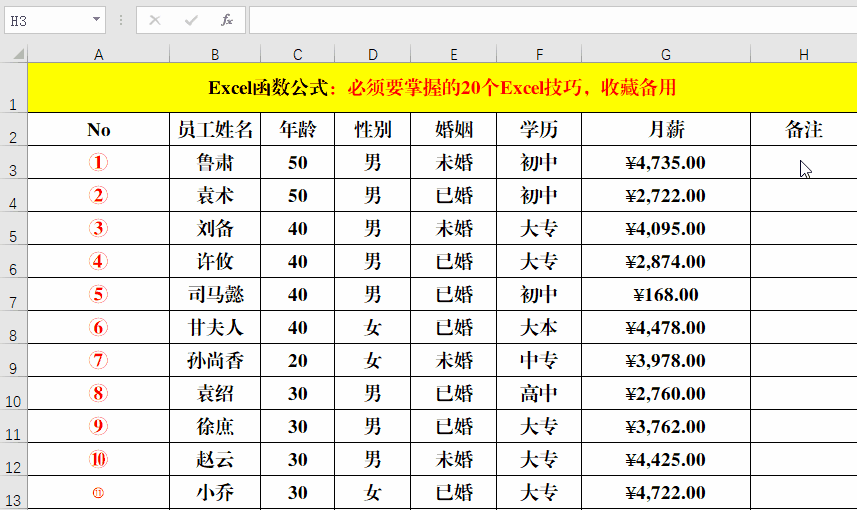Image resolution: width=857 pixels, height=510 pixels.
Task: Select the 中专 education cell
Action: tap(539, 361)
